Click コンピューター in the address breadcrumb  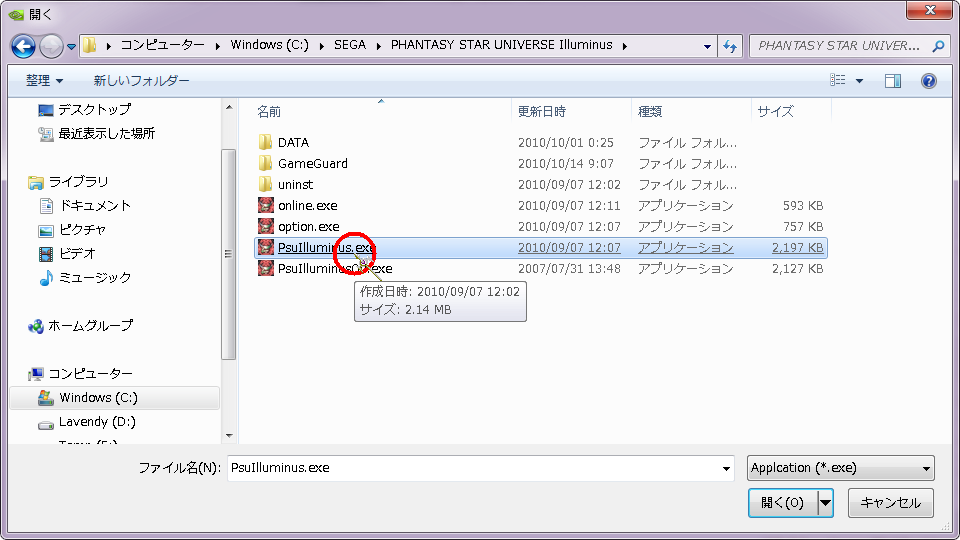(x=162, y=45)
